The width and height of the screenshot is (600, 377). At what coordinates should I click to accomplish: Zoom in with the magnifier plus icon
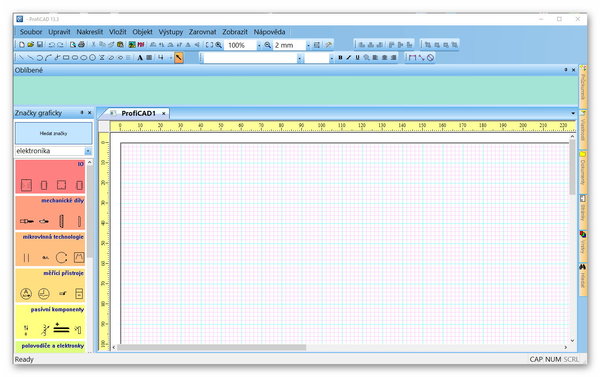pos(218,45)
